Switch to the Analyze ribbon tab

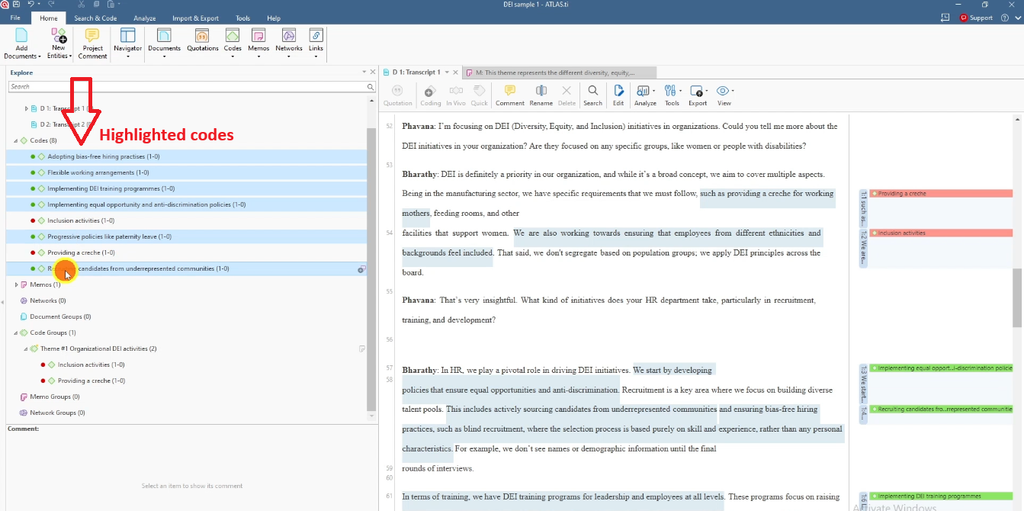(144, 18)
